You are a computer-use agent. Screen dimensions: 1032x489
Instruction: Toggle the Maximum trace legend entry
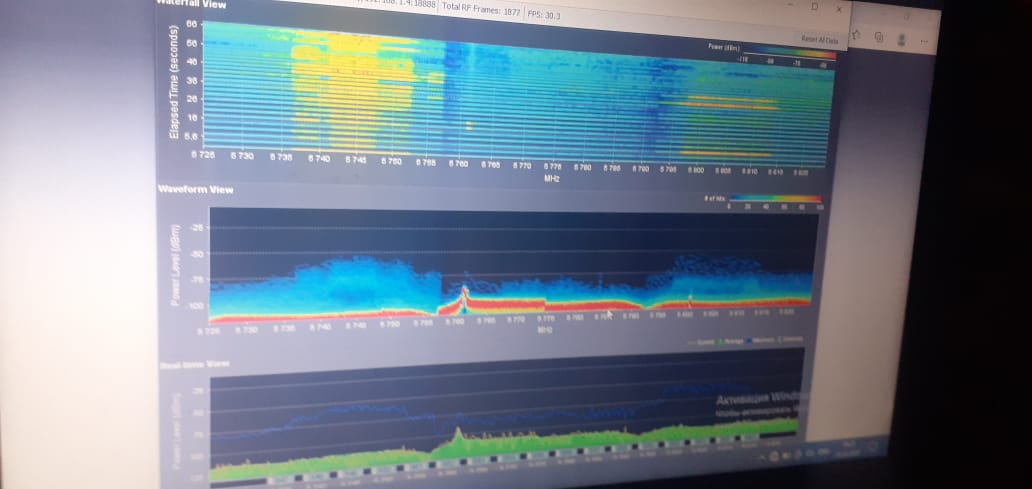pyautogui.click(x=760, y=341)
